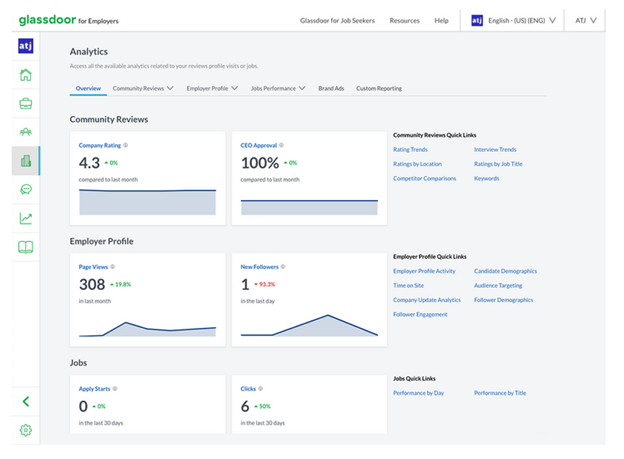Open the ATJ account dropdown
The image size is (624, 459).
point(586,20)
